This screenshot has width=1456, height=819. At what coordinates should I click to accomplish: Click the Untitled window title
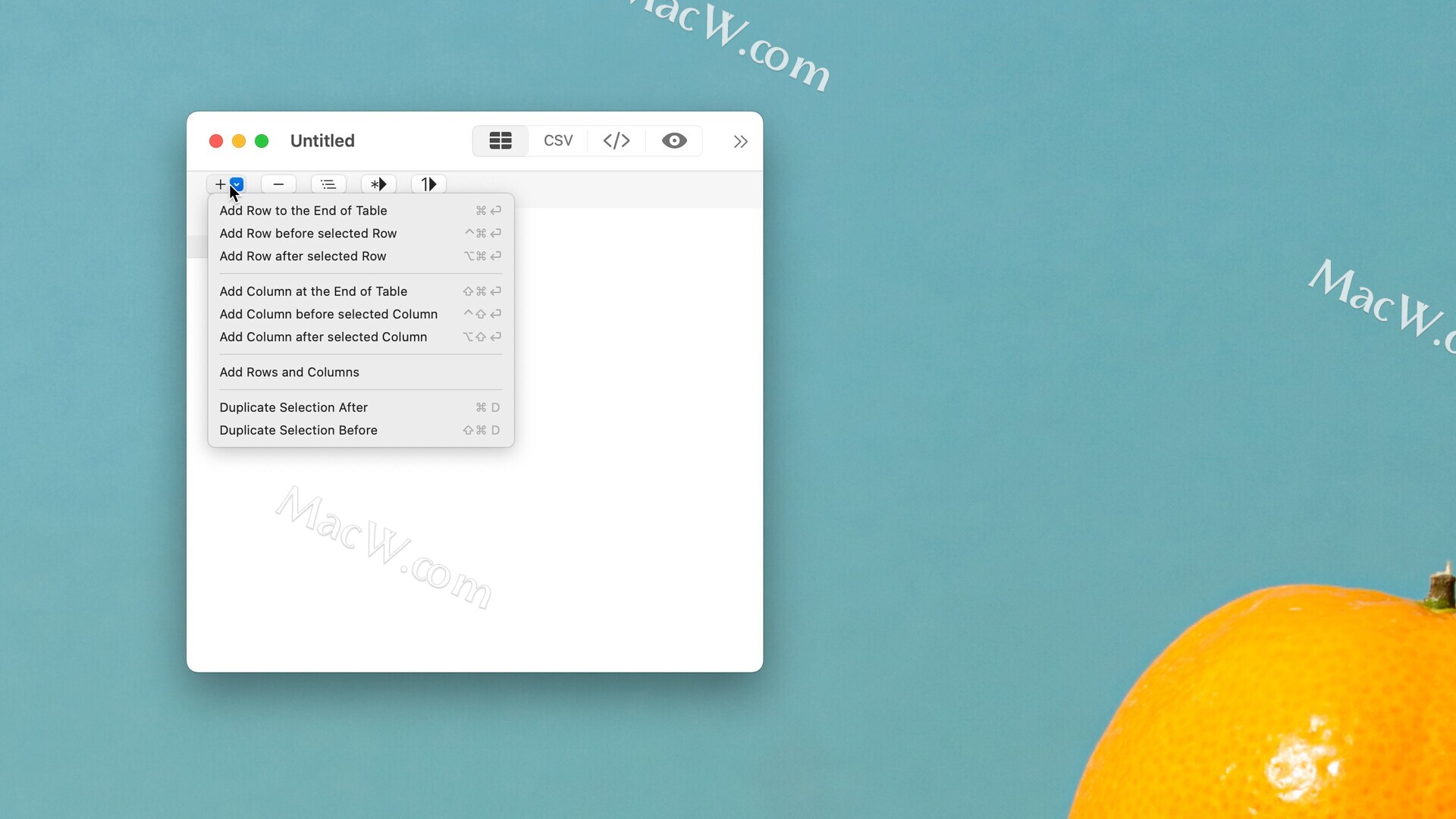point(322,141)
